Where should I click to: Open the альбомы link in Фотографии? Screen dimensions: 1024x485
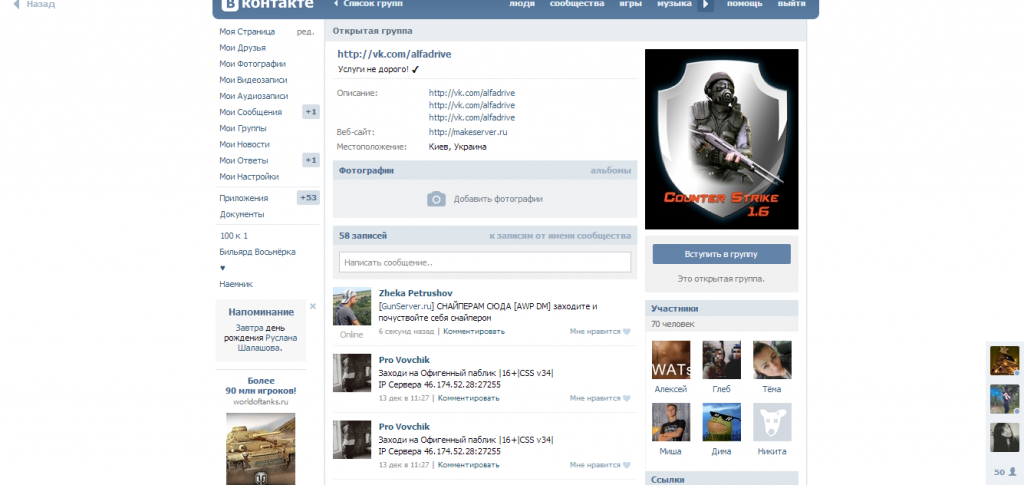(x=610, y=171)
